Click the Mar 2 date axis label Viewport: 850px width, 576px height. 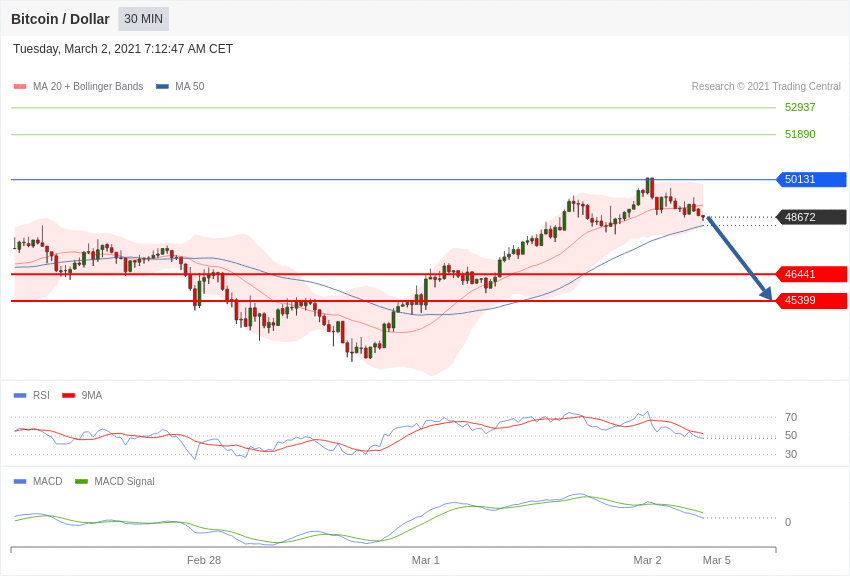click(647, 560)
